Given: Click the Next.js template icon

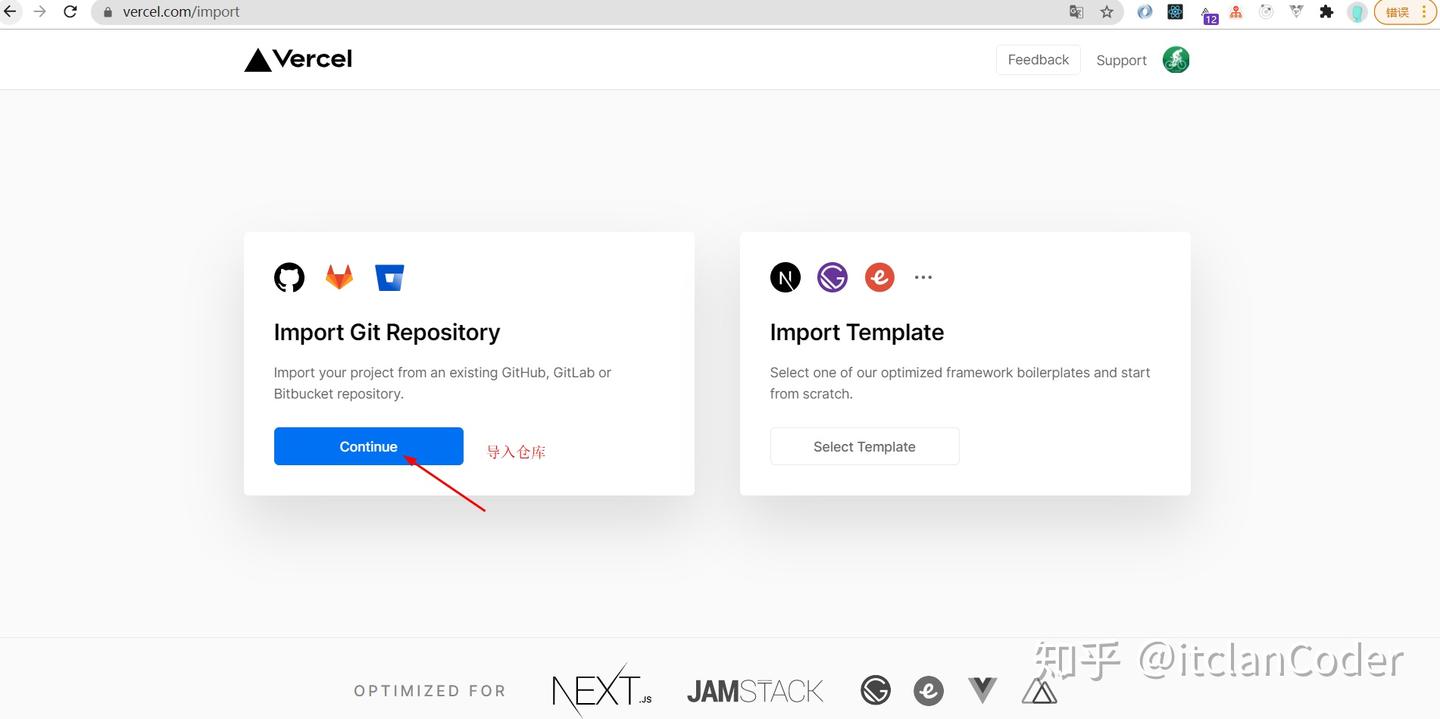Looking at the screenshot, I should (785, 277).
